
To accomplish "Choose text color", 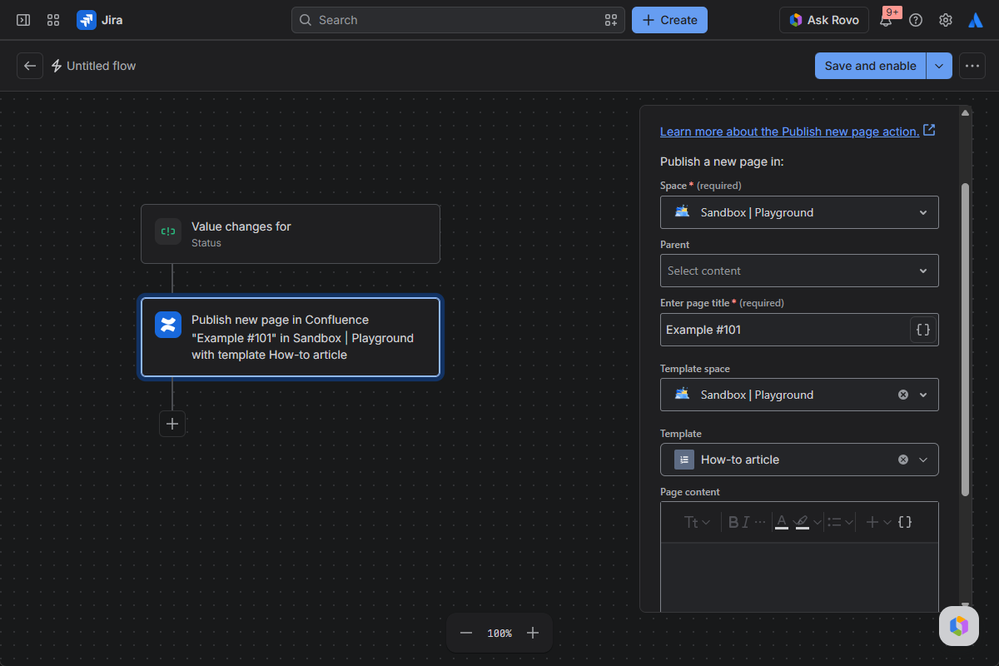I will pyautogui.click(x=781, y=522).
